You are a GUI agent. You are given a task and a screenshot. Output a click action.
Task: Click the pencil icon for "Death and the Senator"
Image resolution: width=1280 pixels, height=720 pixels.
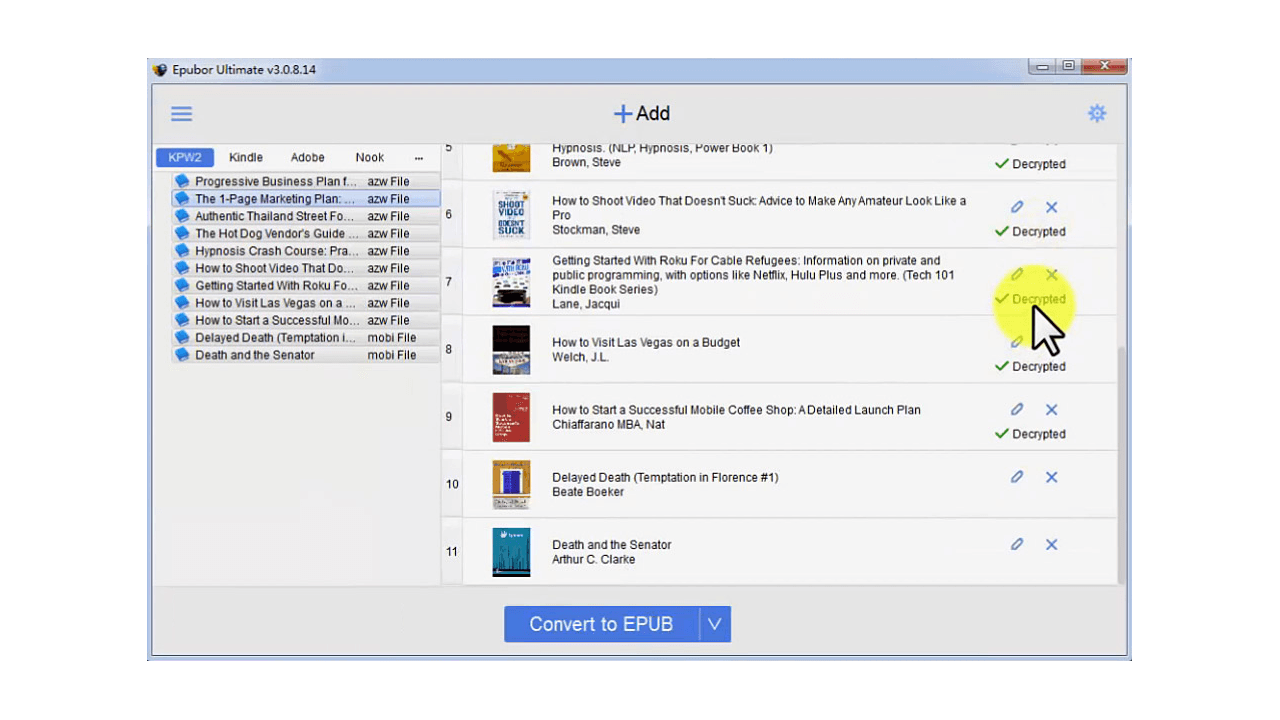(1017, 544)
